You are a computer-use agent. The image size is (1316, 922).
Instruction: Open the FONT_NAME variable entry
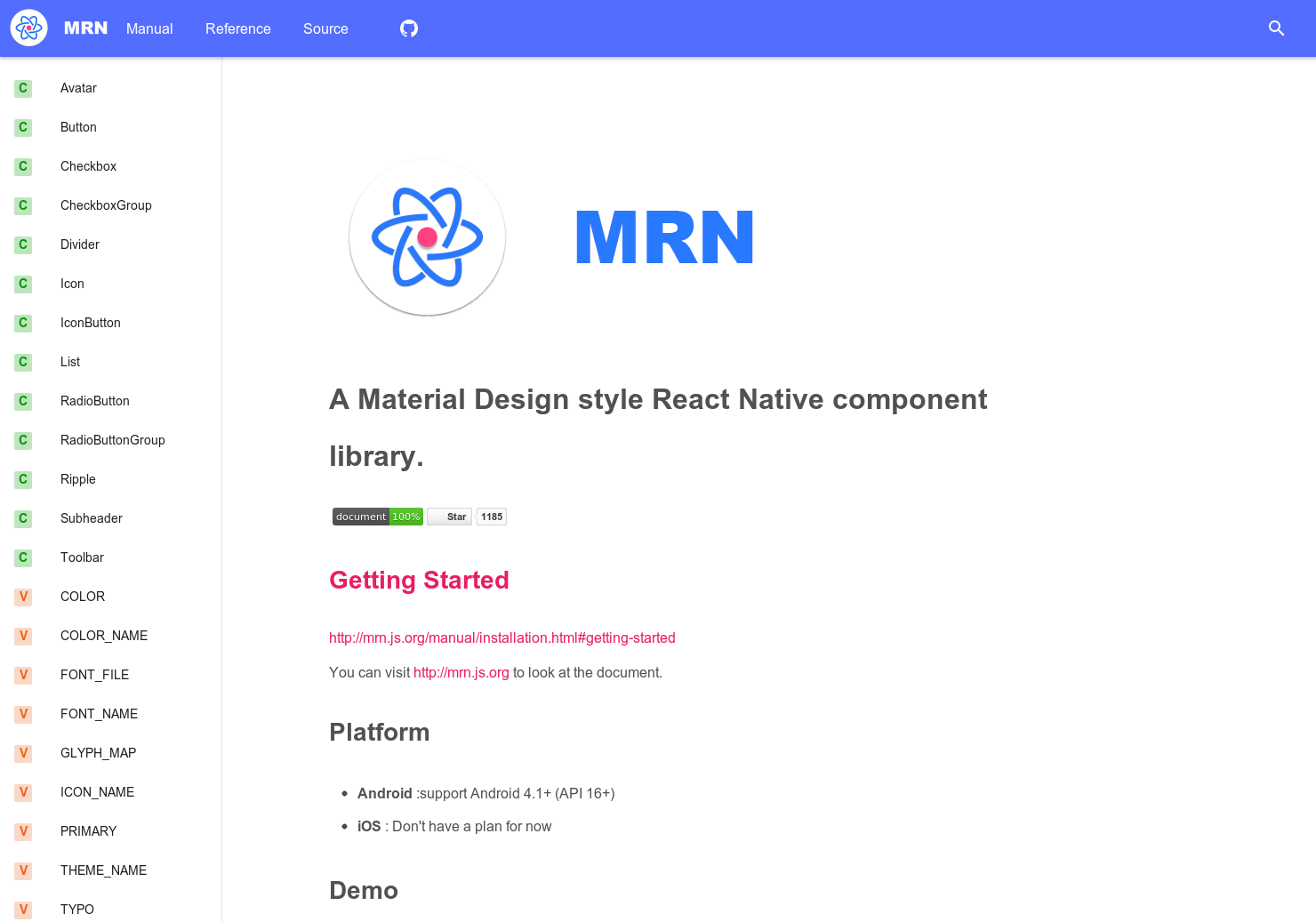click(x=99, y=714)
